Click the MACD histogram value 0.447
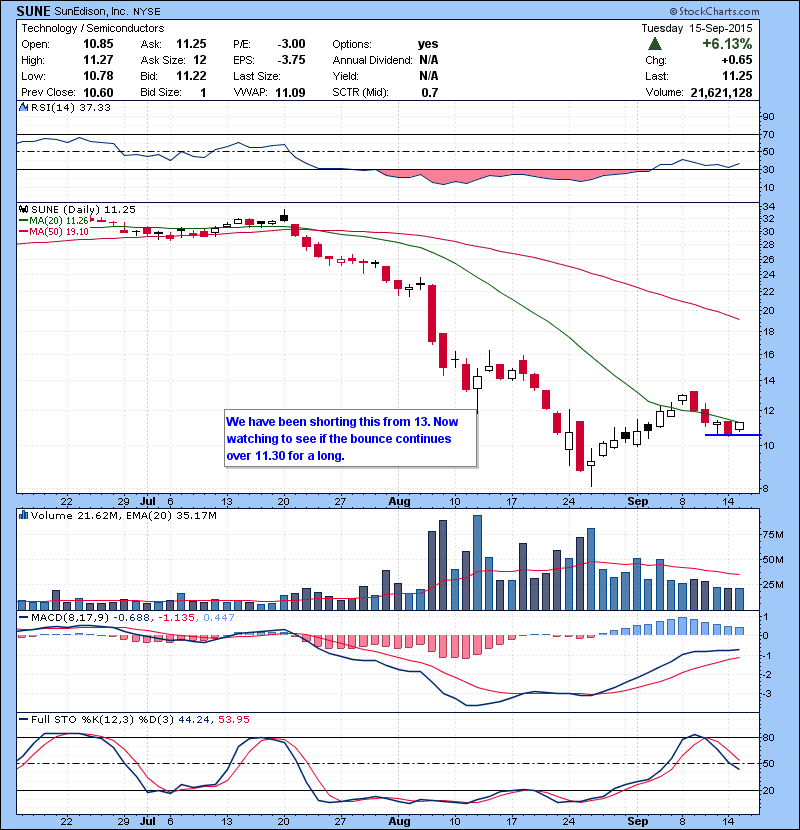 [219, 617]
